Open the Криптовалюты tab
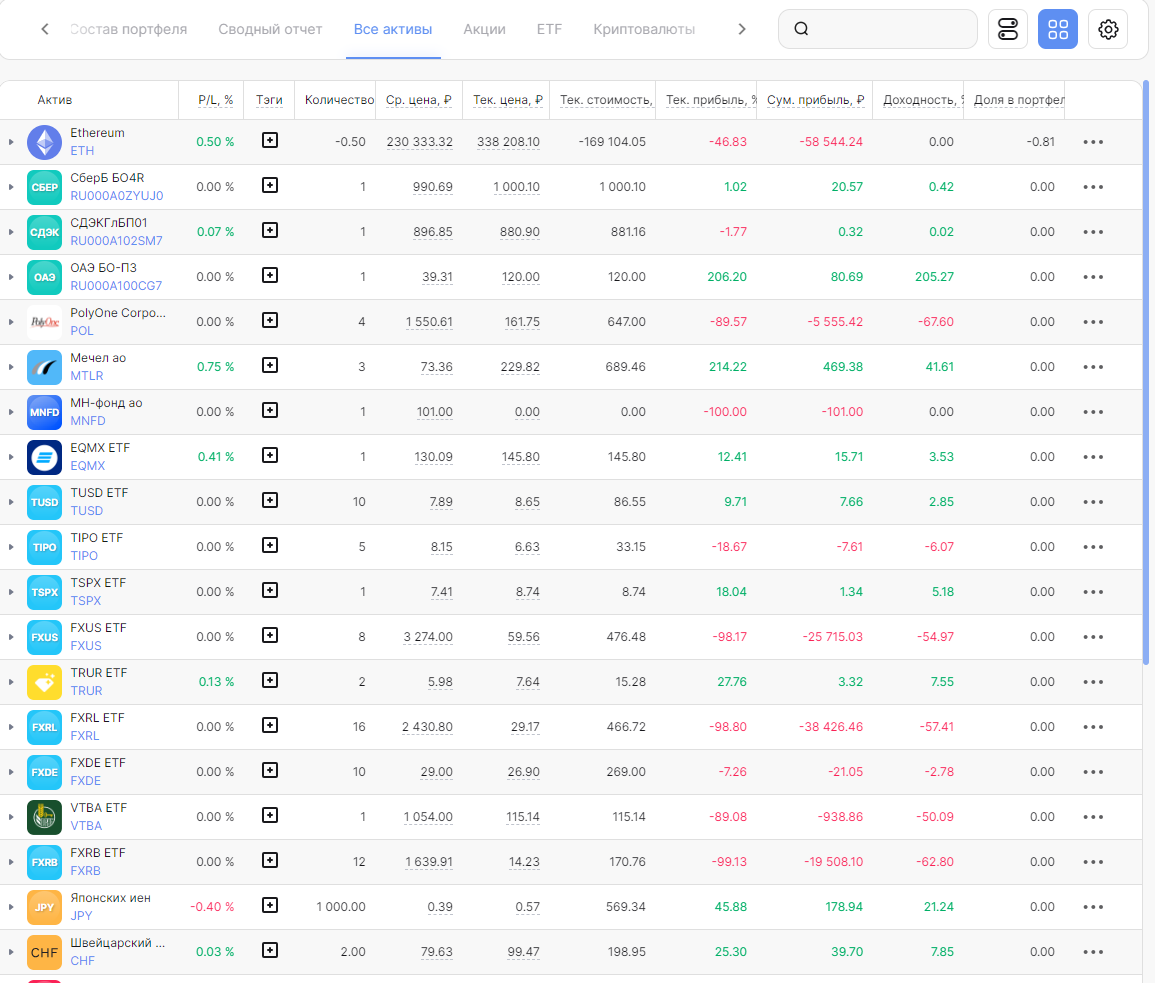This screenshot has width=1155, height=983. pos(644,29)
